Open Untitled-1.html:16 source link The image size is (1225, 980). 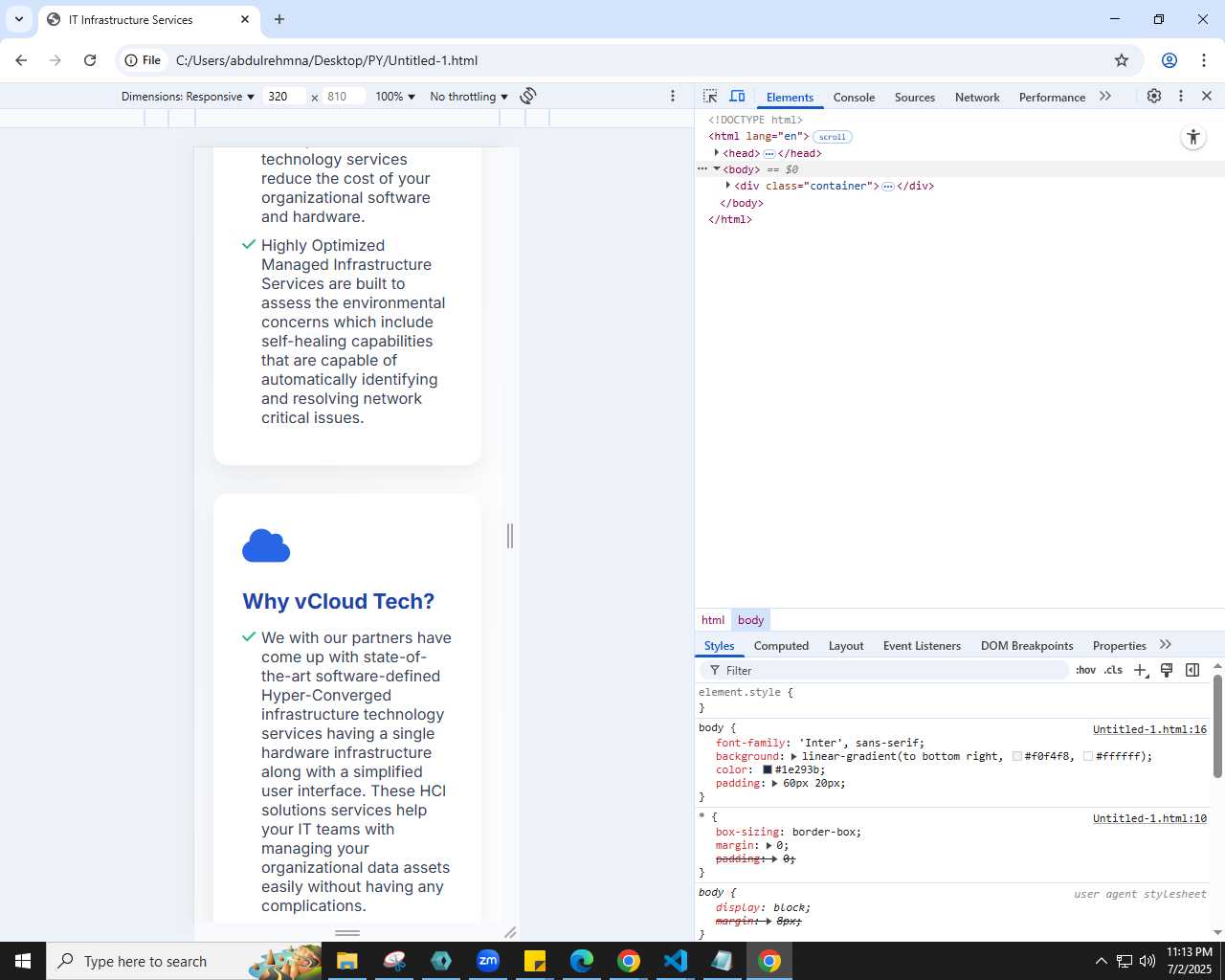tap(1149, 729)
